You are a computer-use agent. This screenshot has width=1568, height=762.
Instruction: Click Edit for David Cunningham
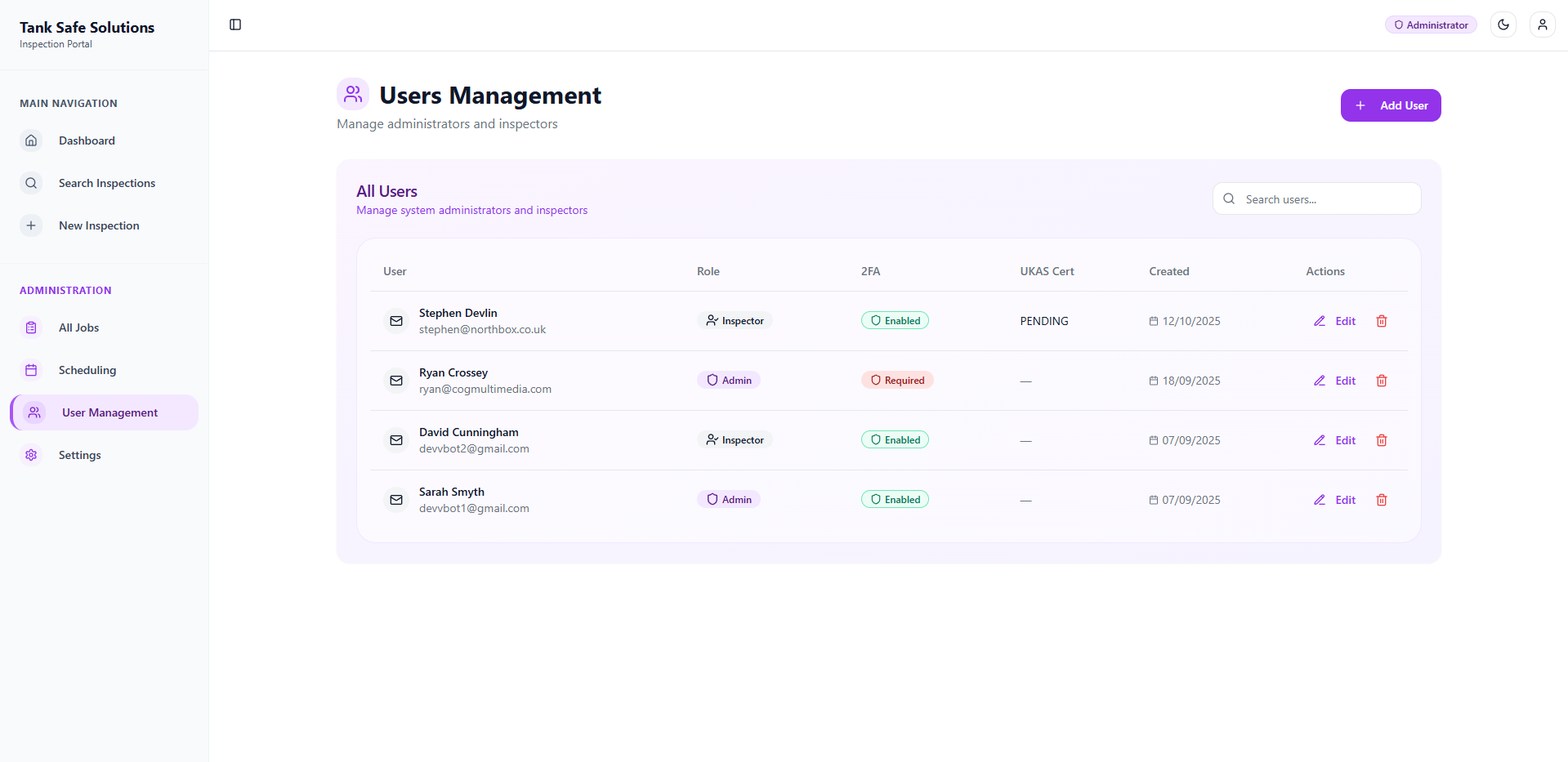click(x=1344, y=439)
